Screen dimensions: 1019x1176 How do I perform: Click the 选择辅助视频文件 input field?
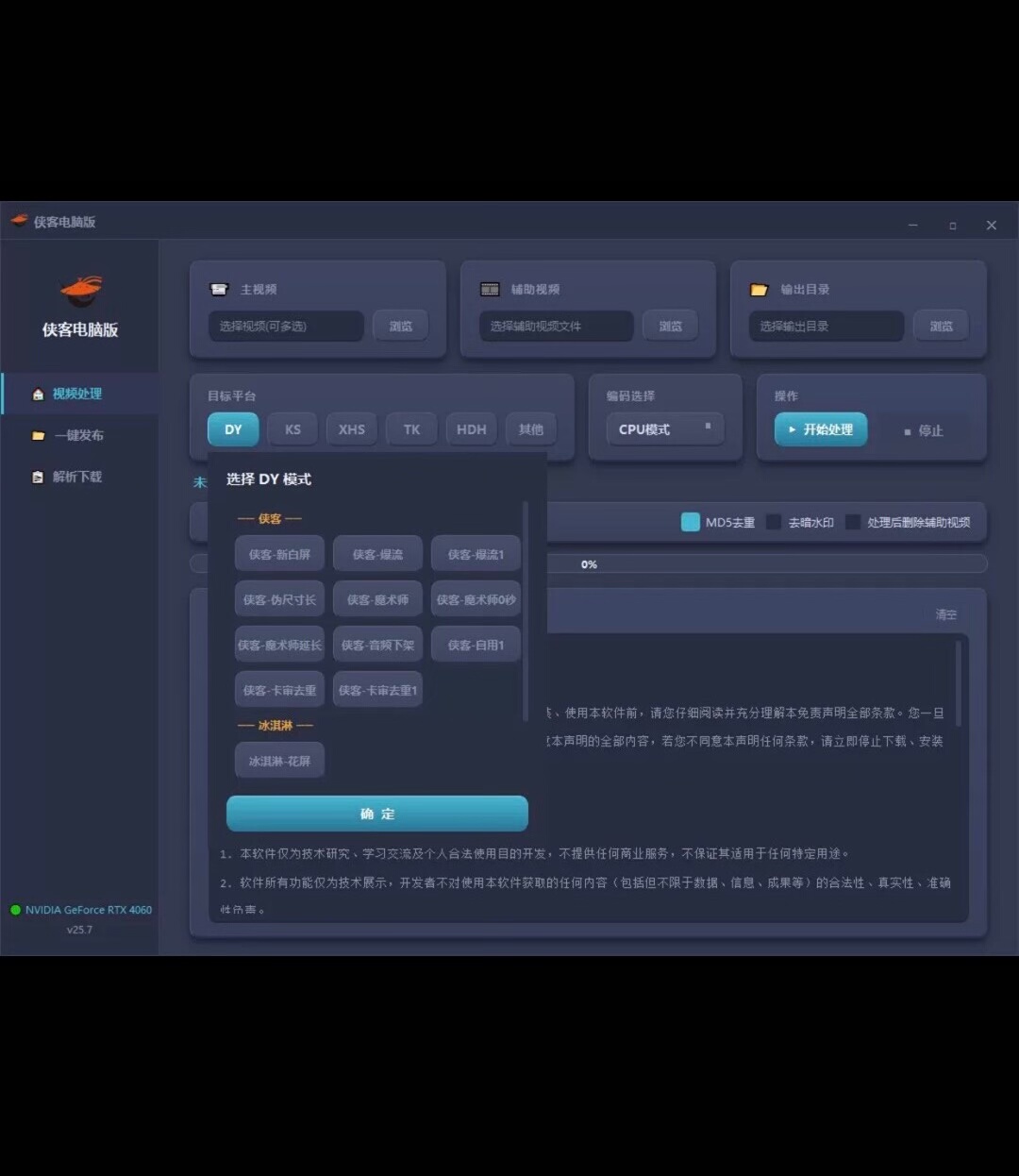(x=557, y=326)
